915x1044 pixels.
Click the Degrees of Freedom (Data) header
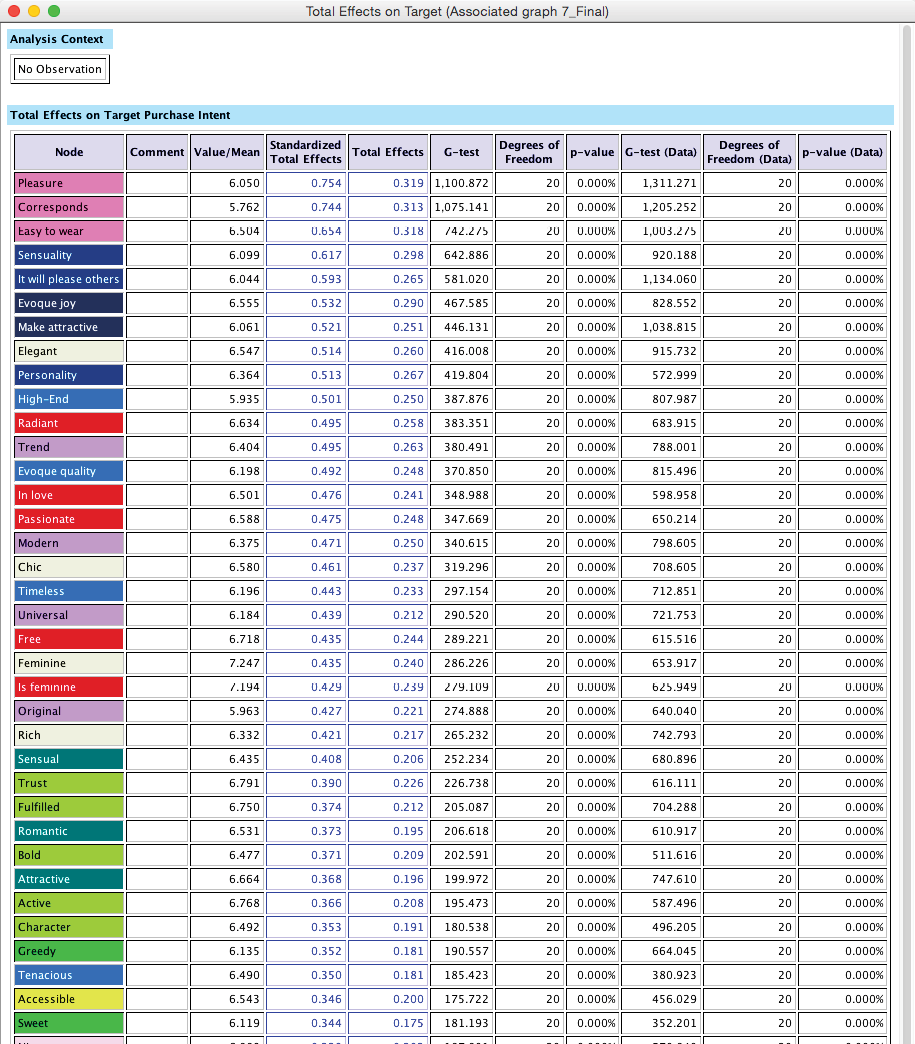(x=749, y=152)
